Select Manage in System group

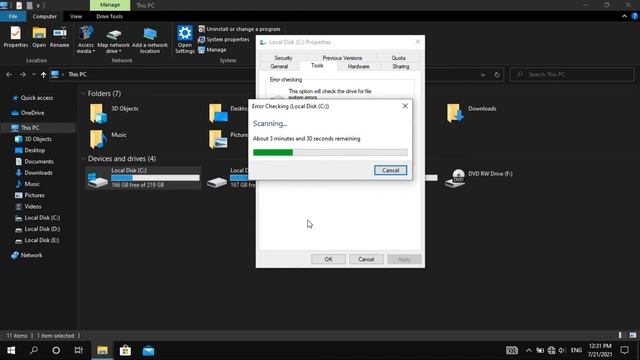coord(212,50)
